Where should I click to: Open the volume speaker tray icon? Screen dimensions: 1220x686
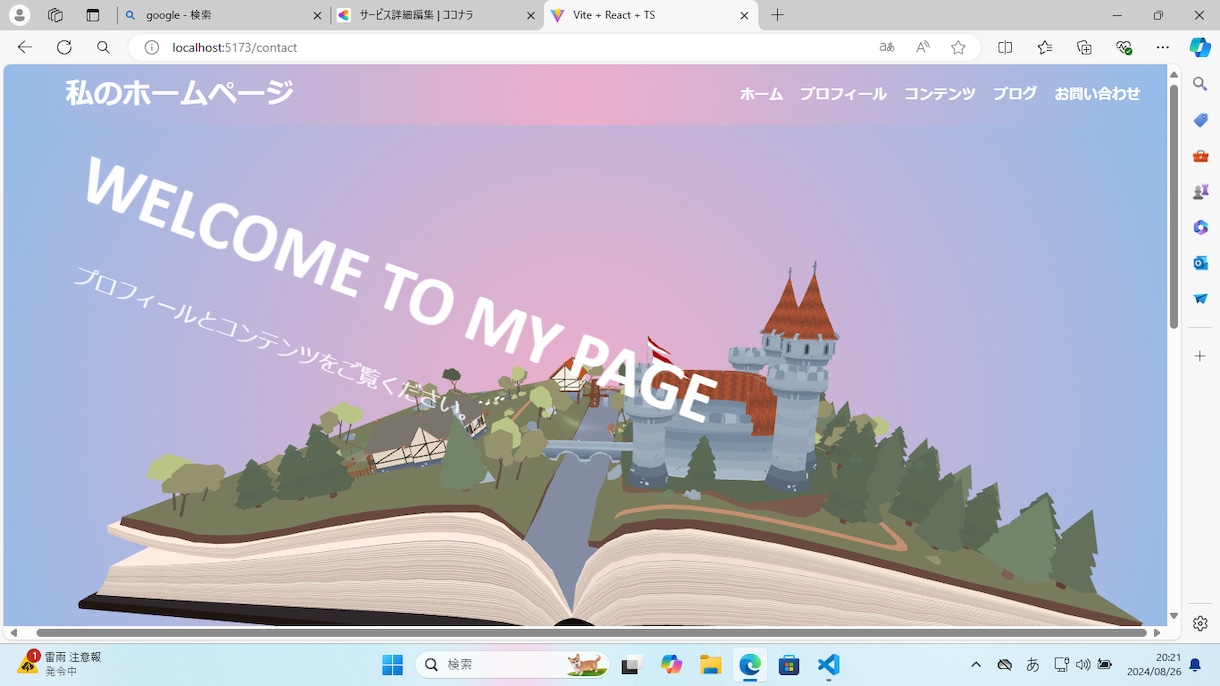[1083, 665]
